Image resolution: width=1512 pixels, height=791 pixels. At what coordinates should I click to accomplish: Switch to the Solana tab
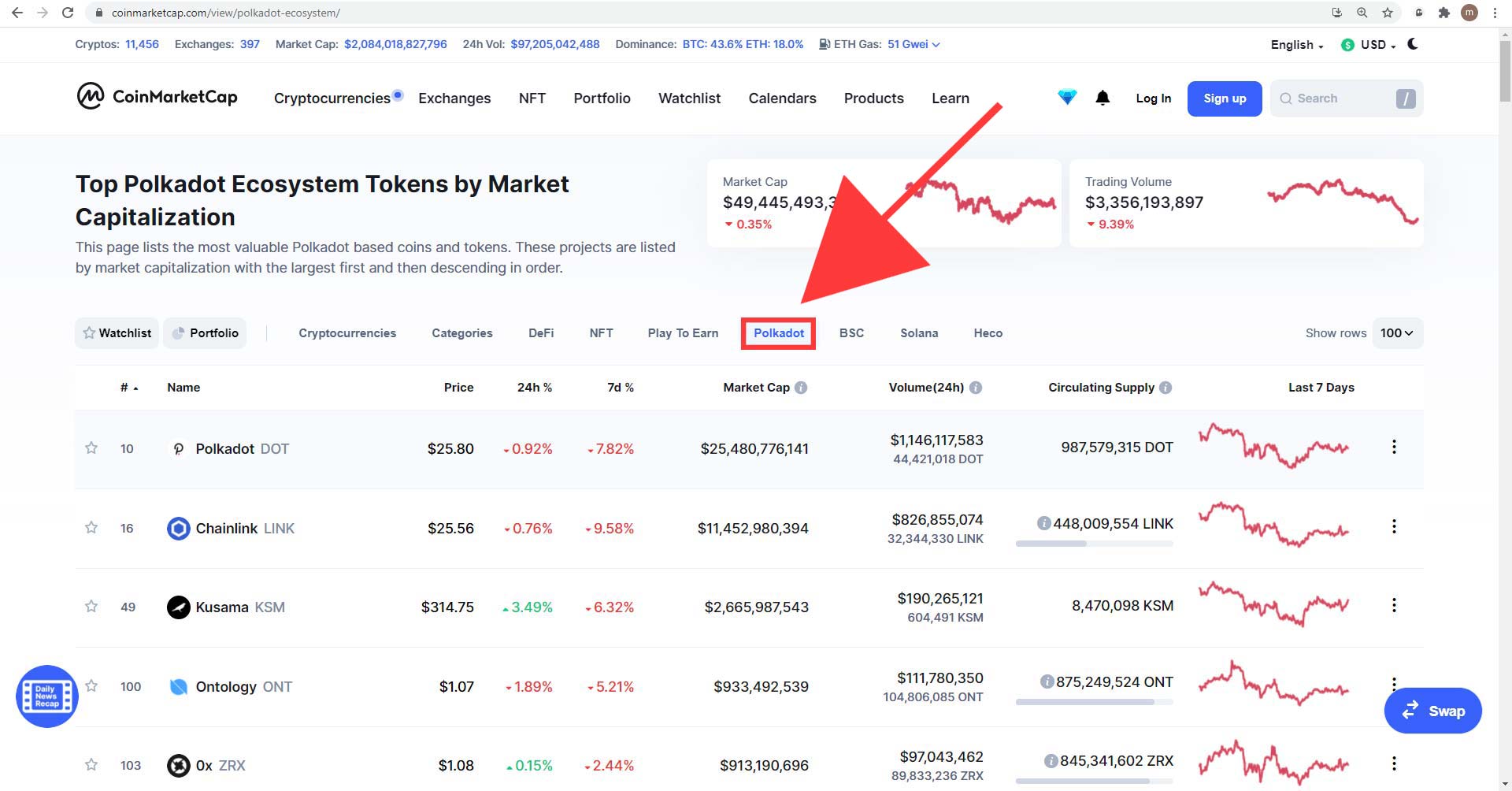[919, 333]
